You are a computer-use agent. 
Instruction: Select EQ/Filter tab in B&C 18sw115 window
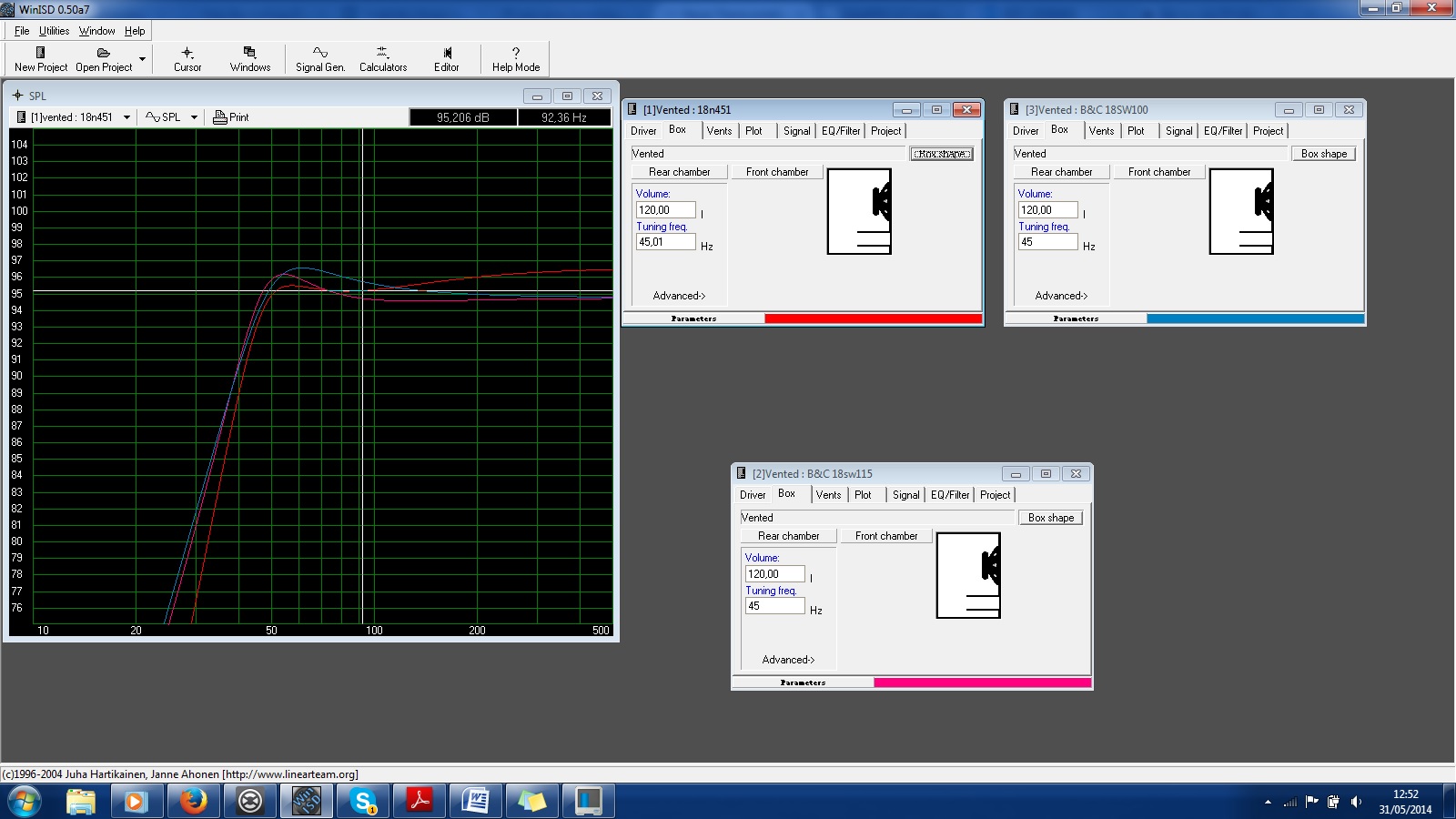click(949, 495)
